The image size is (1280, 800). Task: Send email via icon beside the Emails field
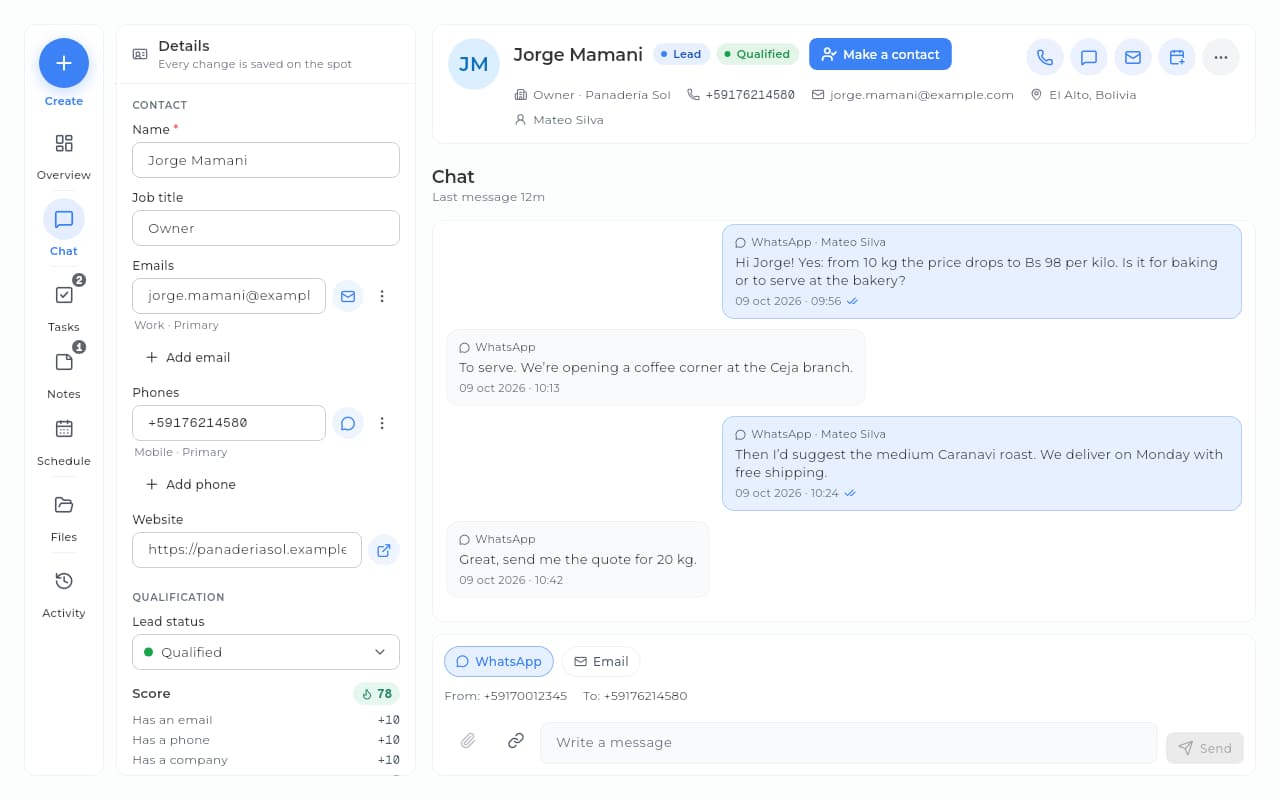(x=348, y=296)
